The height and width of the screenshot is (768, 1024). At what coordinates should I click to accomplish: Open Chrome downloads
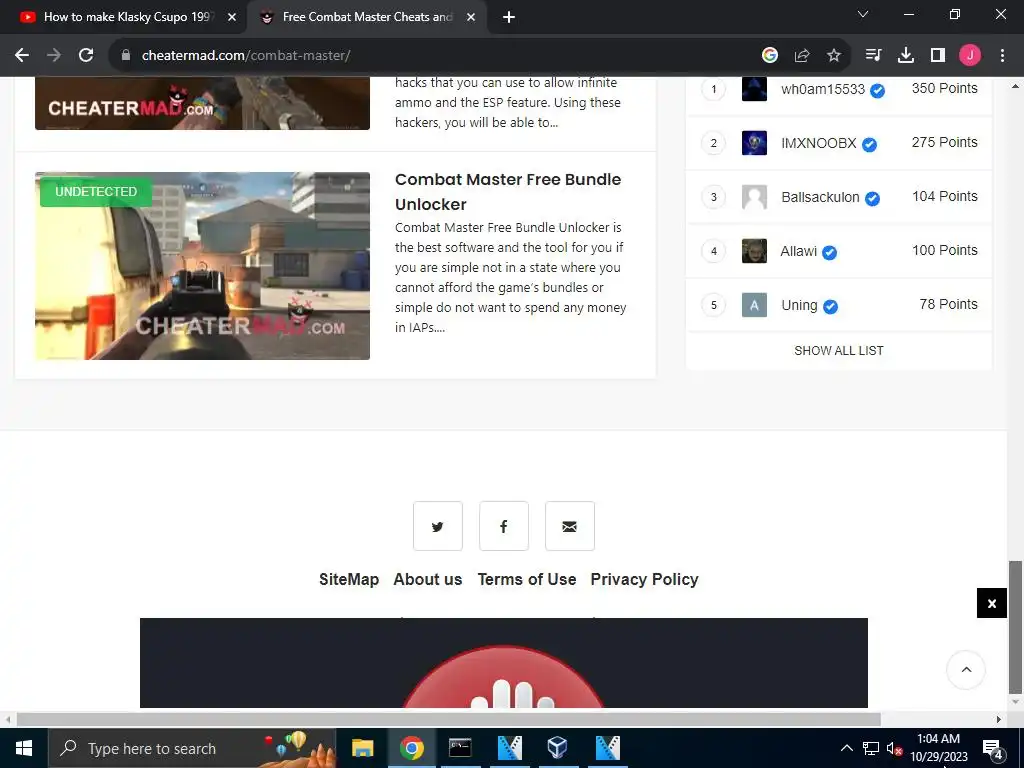pyautogui.click(x=906, y=56)
